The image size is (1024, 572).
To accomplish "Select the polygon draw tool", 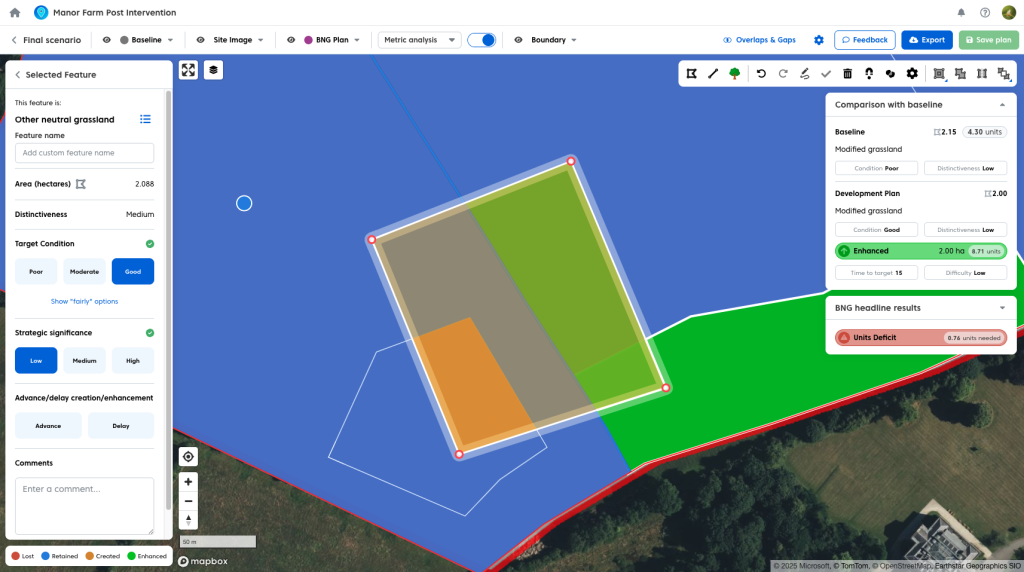I will coord(691,73).
